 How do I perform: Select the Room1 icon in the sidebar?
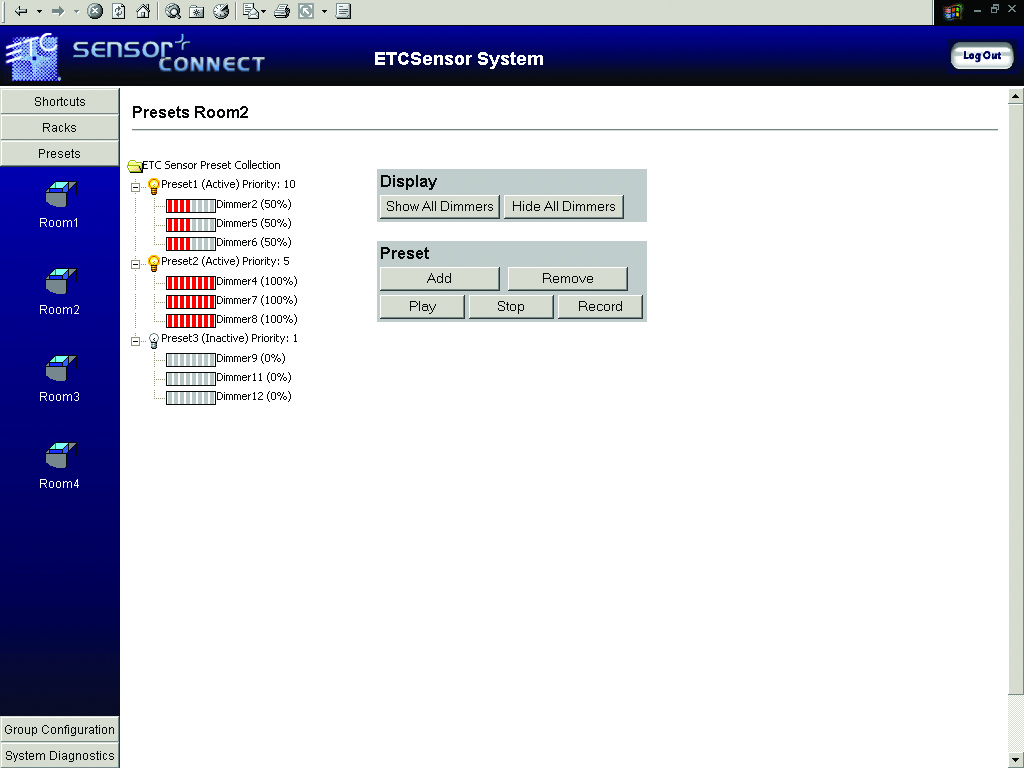60,195
